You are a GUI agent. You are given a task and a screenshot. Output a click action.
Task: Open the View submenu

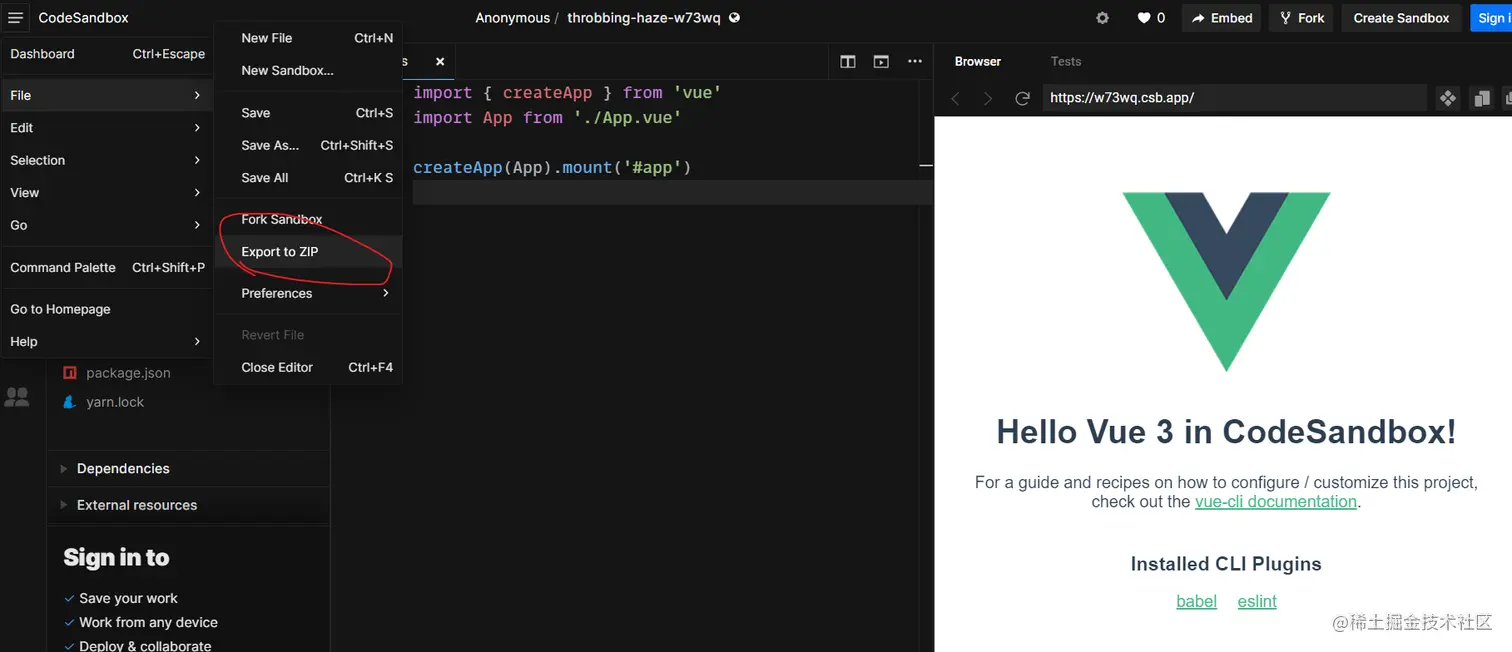[x=106, y=193]
